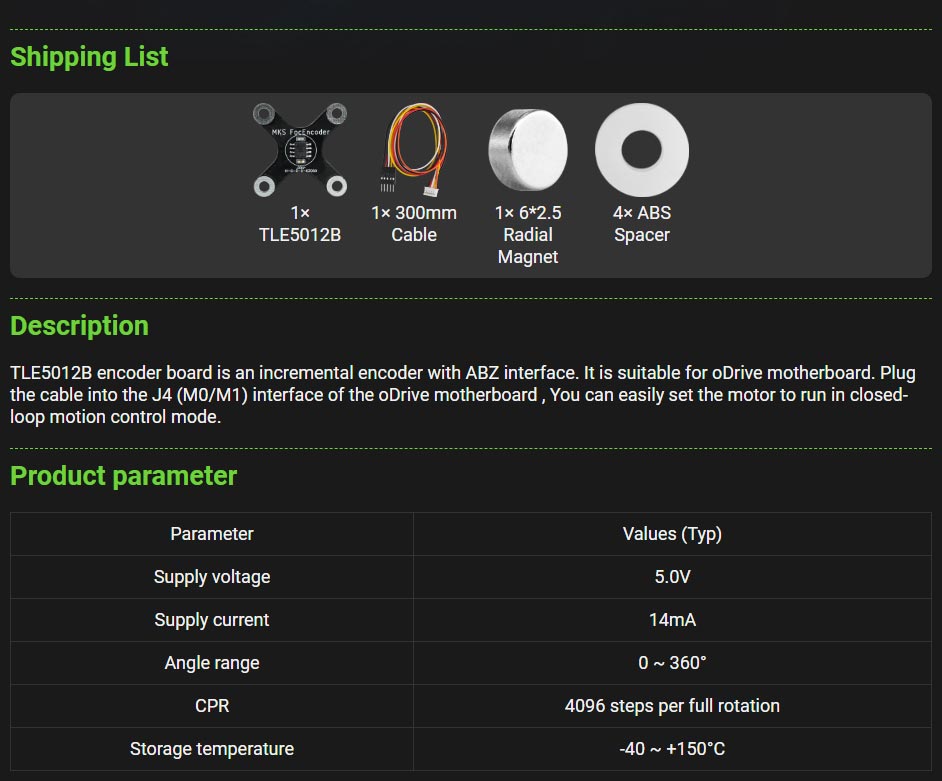Click the 'CPR' table cell
Viewport: 942px width, 781px height.
pyautogui.click(x=212, y=706)
